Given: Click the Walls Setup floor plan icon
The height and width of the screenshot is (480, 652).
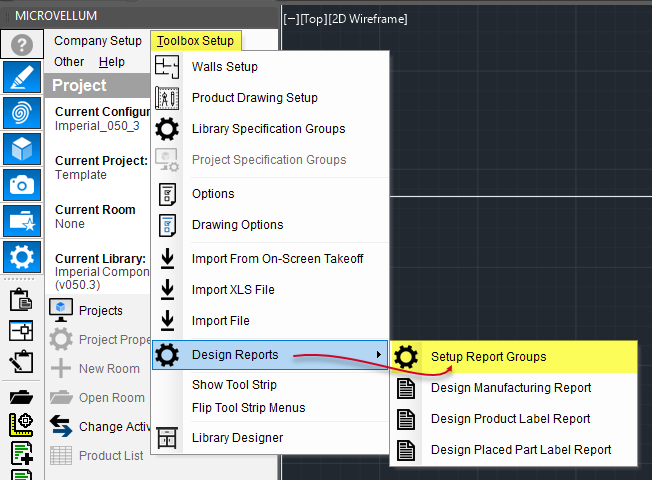Looking at the screenshot, I should pyautogui.click(x=167, y=67).
